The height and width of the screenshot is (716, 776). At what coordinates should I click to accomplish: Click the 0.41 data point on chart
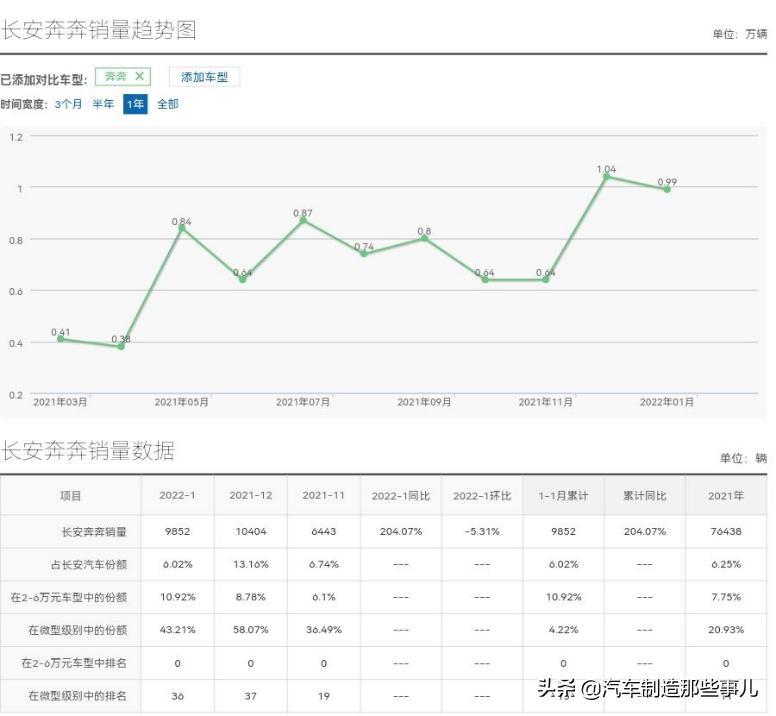pos(60,339)
